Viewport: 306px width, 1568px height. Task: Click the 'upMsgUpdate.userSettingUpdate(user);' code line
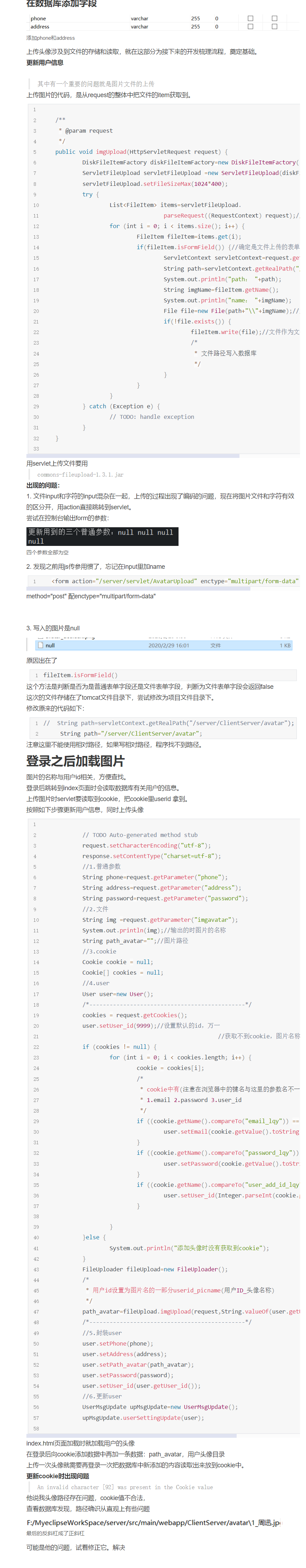[143, 1418]
